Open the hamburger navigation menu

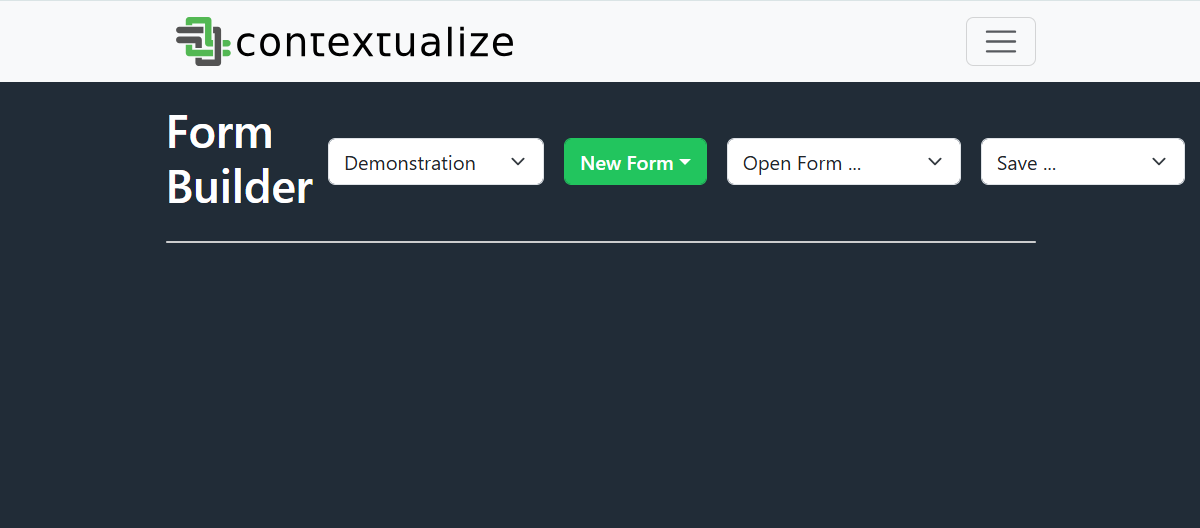point(1000,41)
